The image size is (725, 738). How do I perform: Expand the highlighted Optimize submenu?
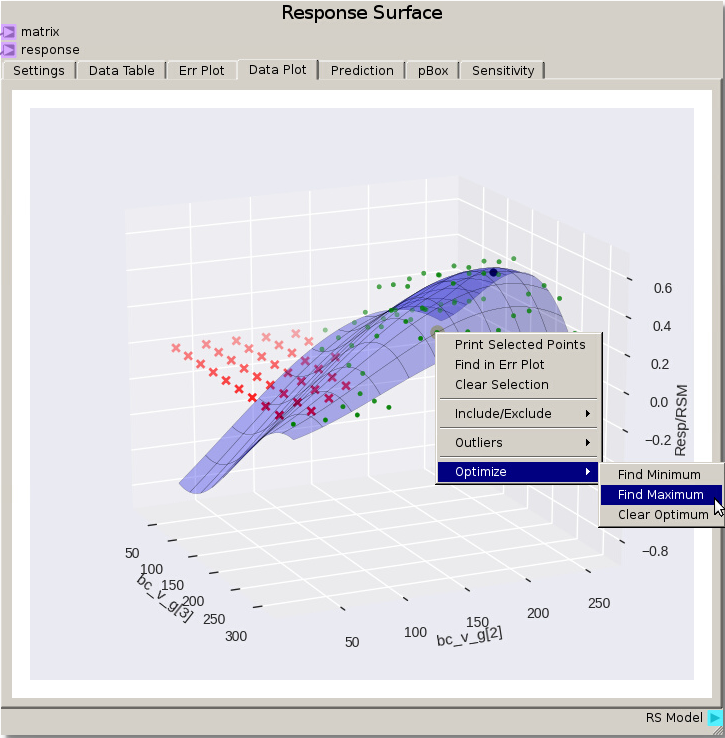[x=519, y=471]
